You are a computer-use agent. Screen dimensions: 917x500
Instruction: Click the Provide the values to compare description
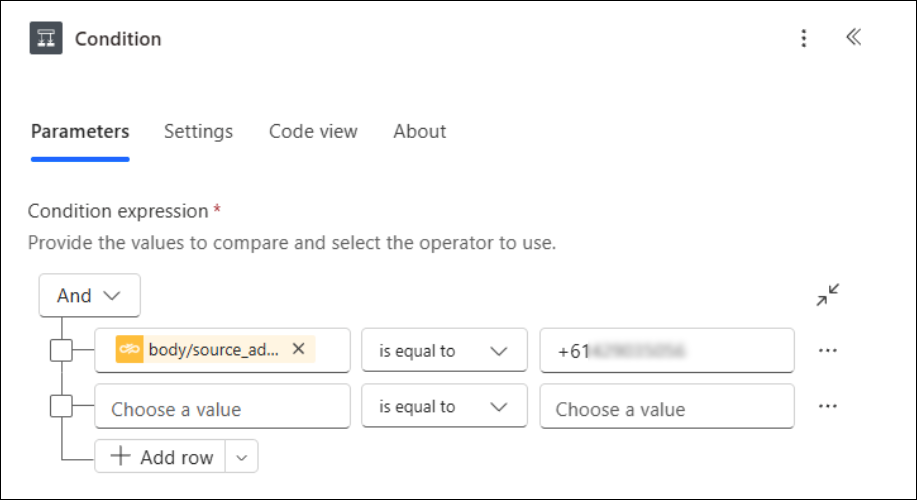292,243
